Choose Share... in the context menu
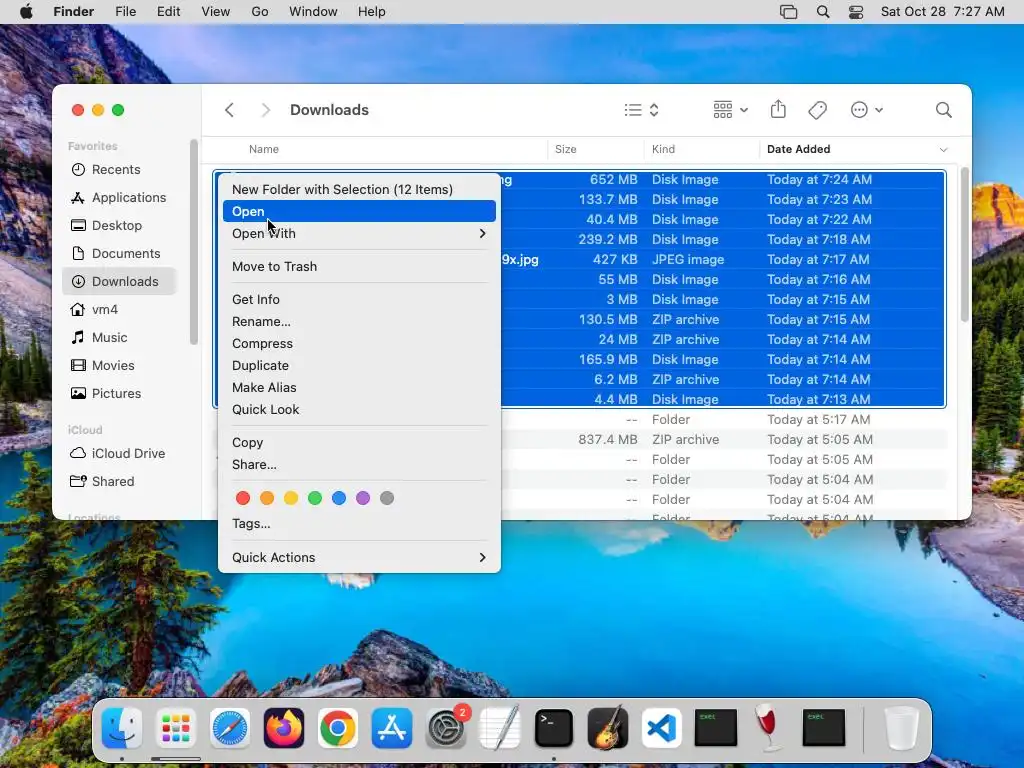 (359, 464)
